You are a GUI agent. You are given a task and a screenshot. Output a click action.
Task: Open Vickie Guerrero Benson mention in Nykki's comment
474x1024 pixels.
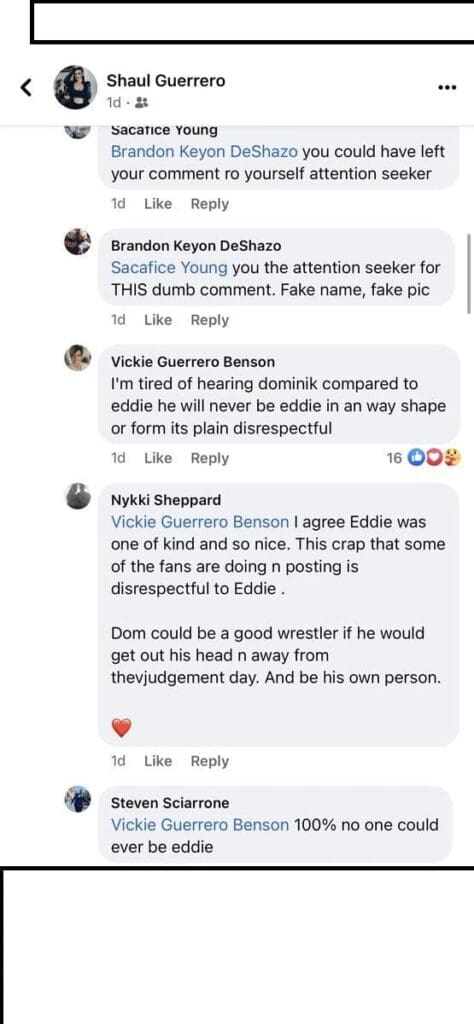tap(200, 522)
